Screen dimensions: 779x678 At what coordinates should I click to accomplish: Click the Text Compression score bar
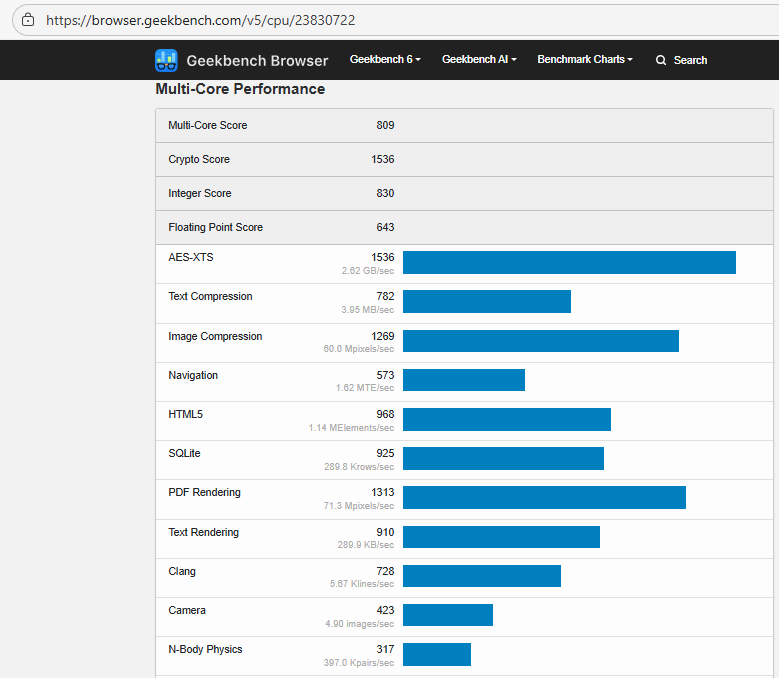click(487, 301)
